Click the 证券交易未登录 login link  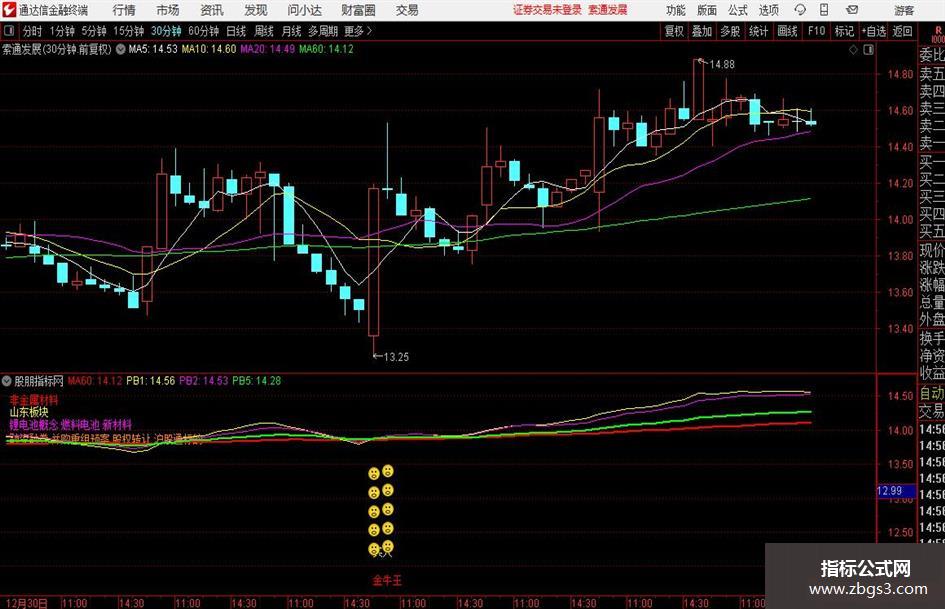point(547,10)
